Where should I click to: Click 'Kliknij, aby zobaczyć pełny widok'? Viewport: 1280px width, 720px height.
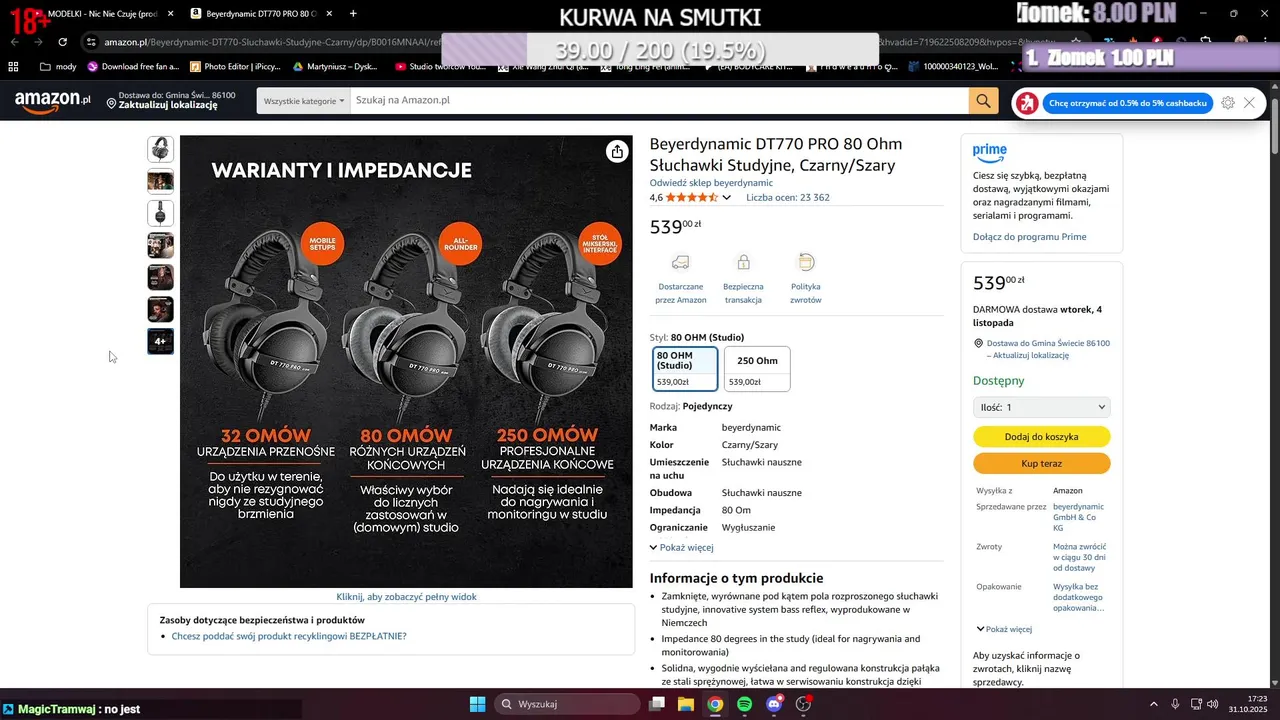406,597
